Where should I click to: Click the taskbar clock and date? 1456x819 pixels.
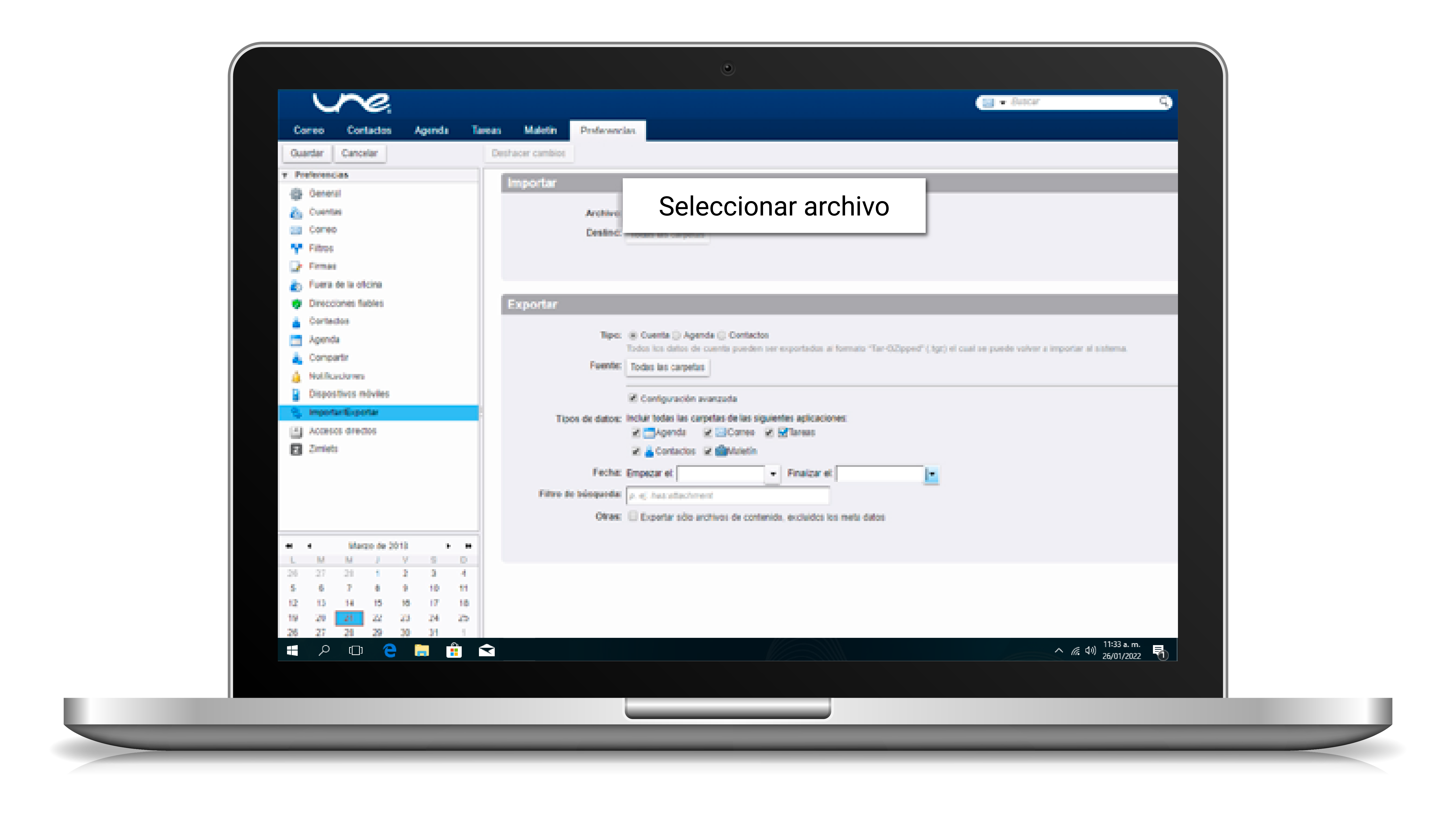pyautogui.click(x=1121, y=651)
